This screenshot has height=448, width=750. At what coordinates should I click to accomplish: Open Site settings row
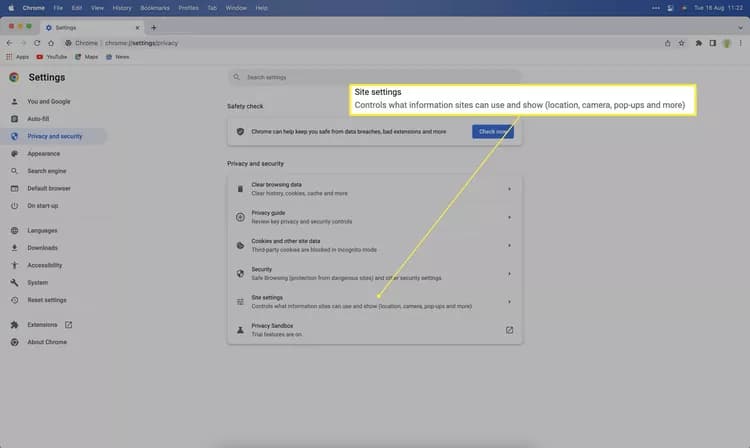(375, 302)
